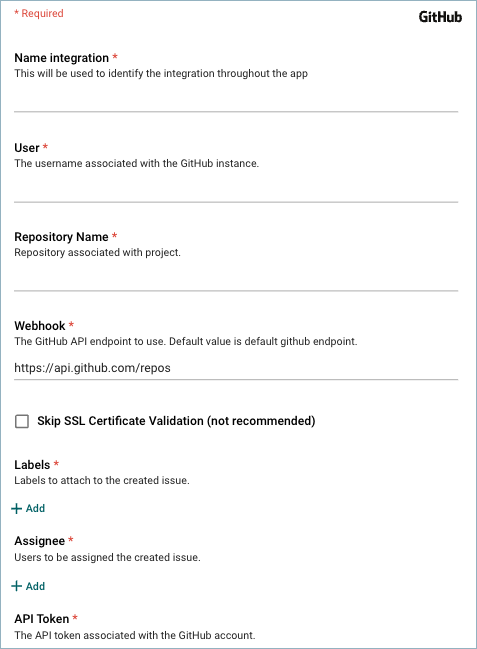This screenshot has height=649, width=477.
Task: Click the Webhook URL field
Action: 236,368
